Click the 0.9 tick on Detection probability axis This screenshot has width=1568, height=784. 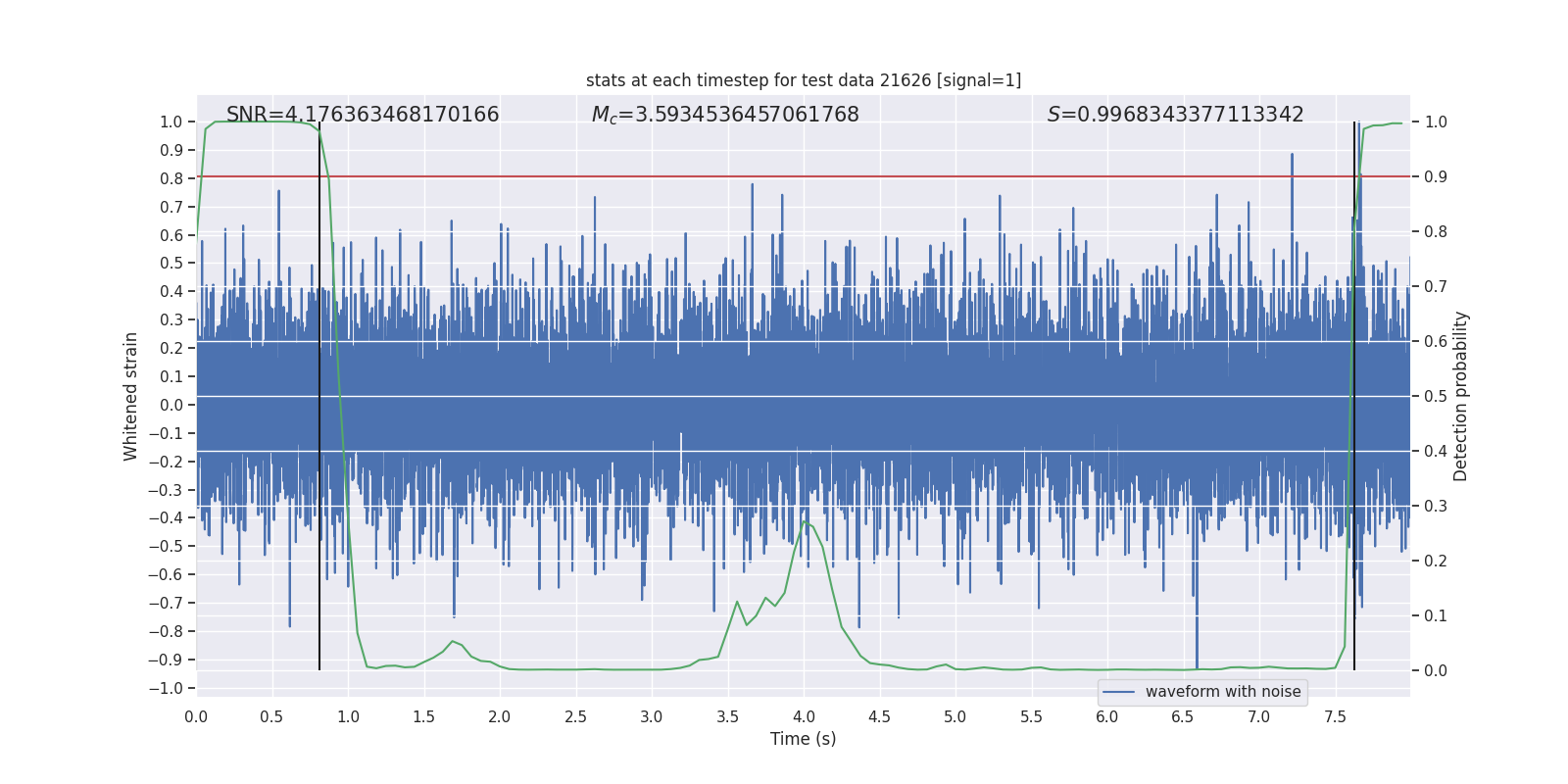tap(1436, 177)
